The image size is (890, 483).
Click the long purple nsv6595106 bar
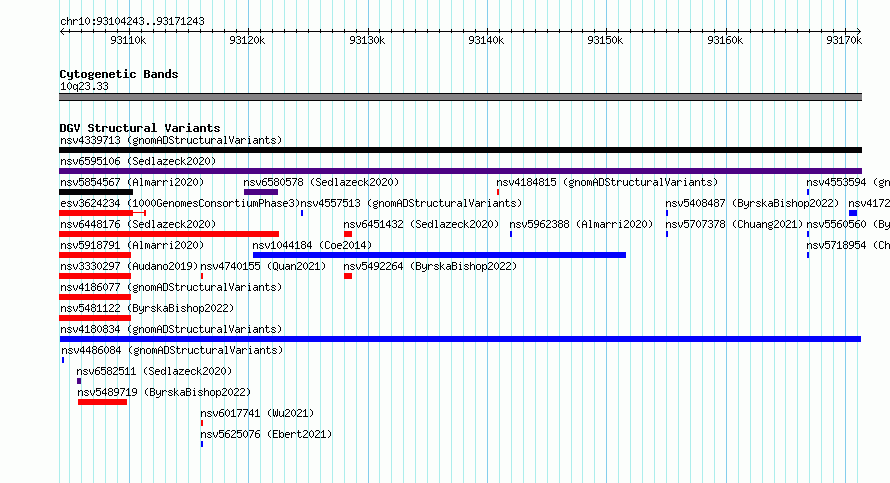click(460, 171)
